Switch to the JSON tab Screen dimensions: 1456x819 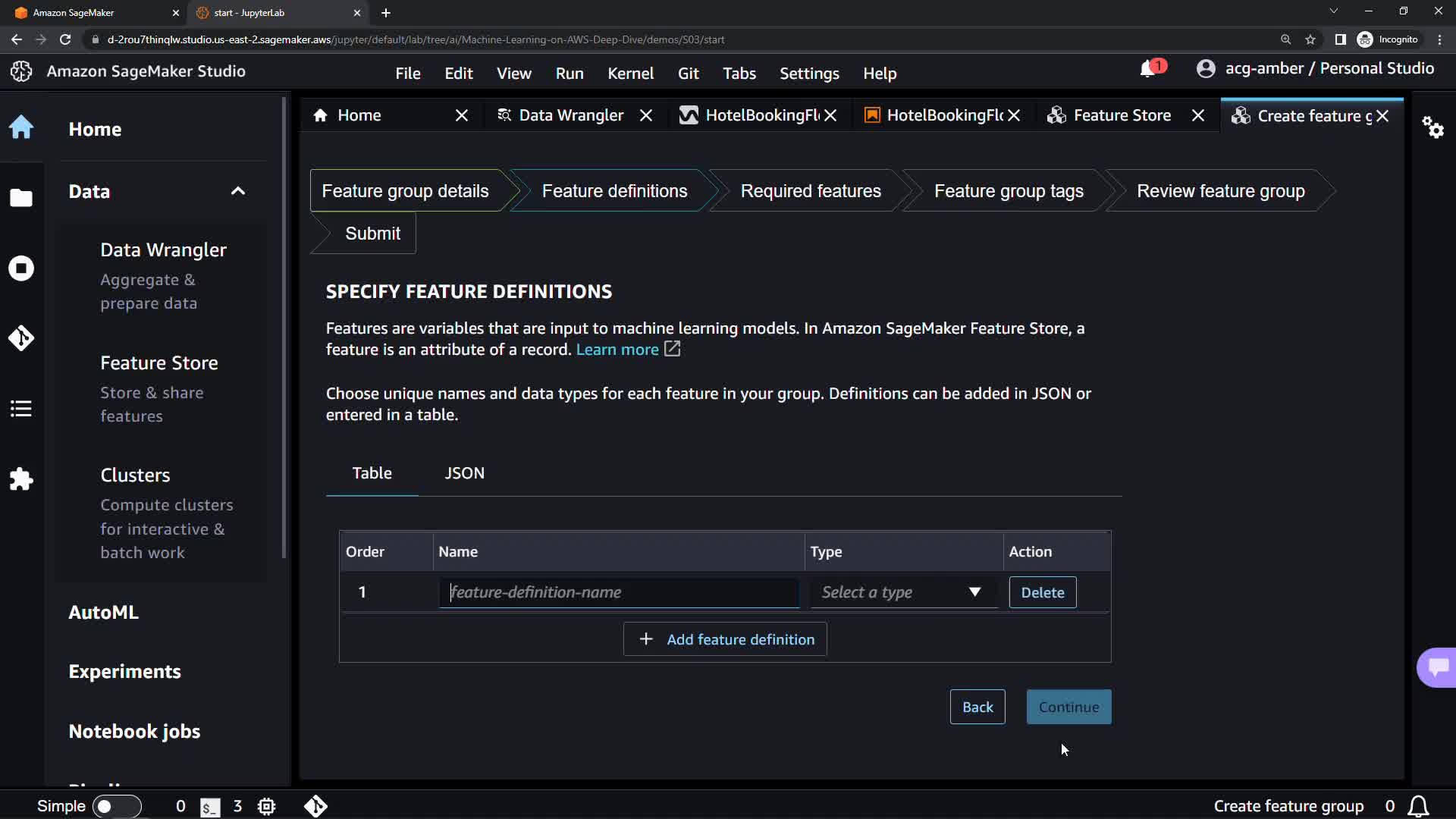(464, 473)
